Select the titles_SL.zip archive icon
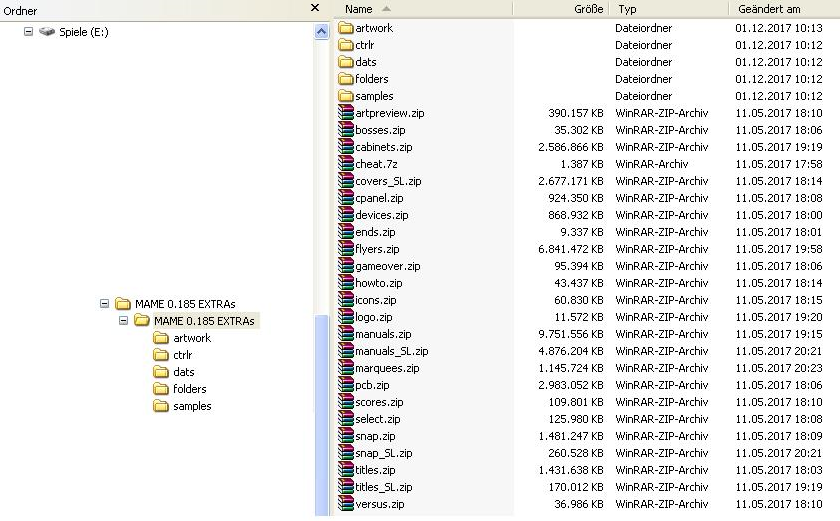 click(x=346, y=487)
